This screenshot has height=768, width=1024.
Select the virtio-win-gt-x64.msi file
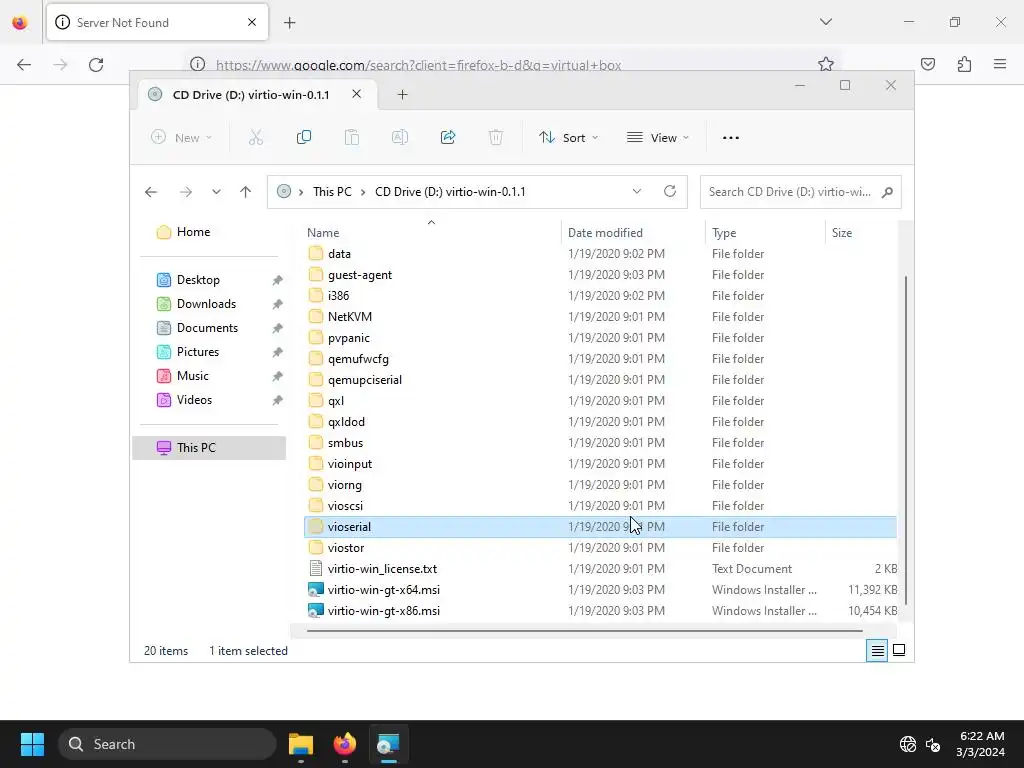[x=600, y=590]
